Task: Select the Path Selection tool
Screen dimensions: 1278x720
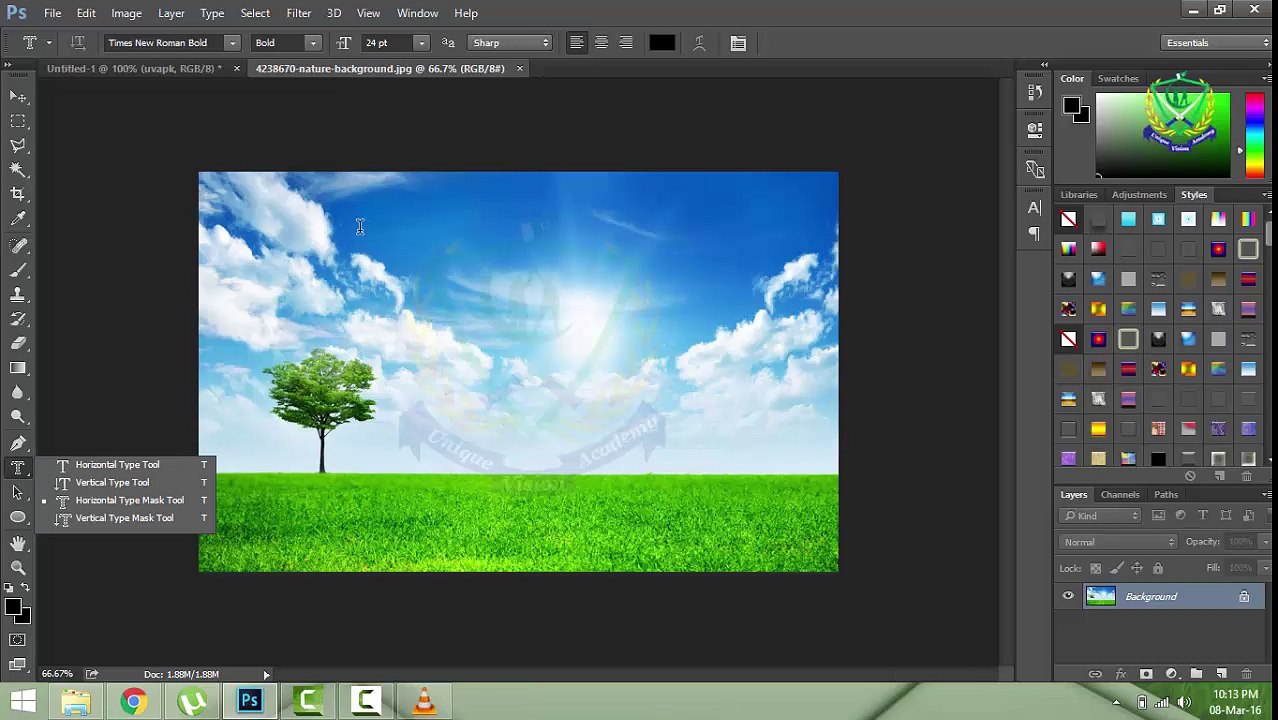Action: pyautogui.click(x=18, y=492)
